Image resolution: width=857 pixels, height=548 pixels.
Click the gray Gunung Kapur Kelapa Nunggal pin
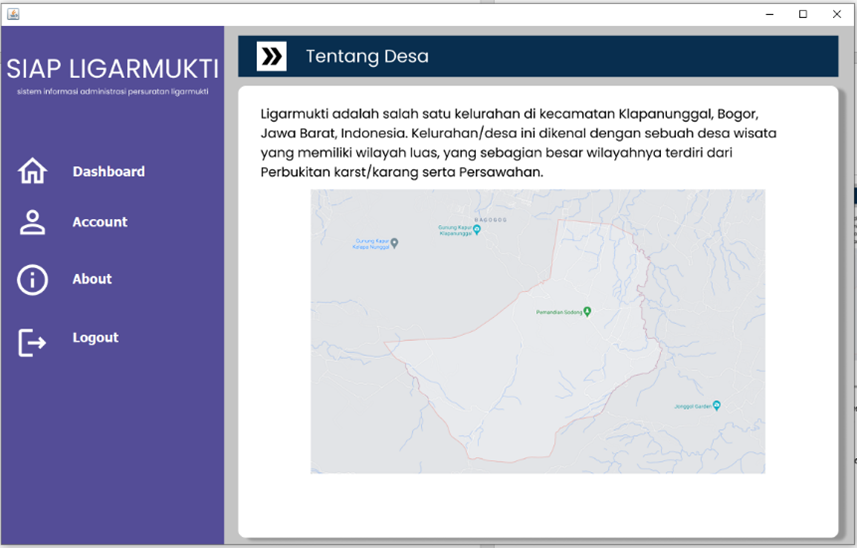394,243
